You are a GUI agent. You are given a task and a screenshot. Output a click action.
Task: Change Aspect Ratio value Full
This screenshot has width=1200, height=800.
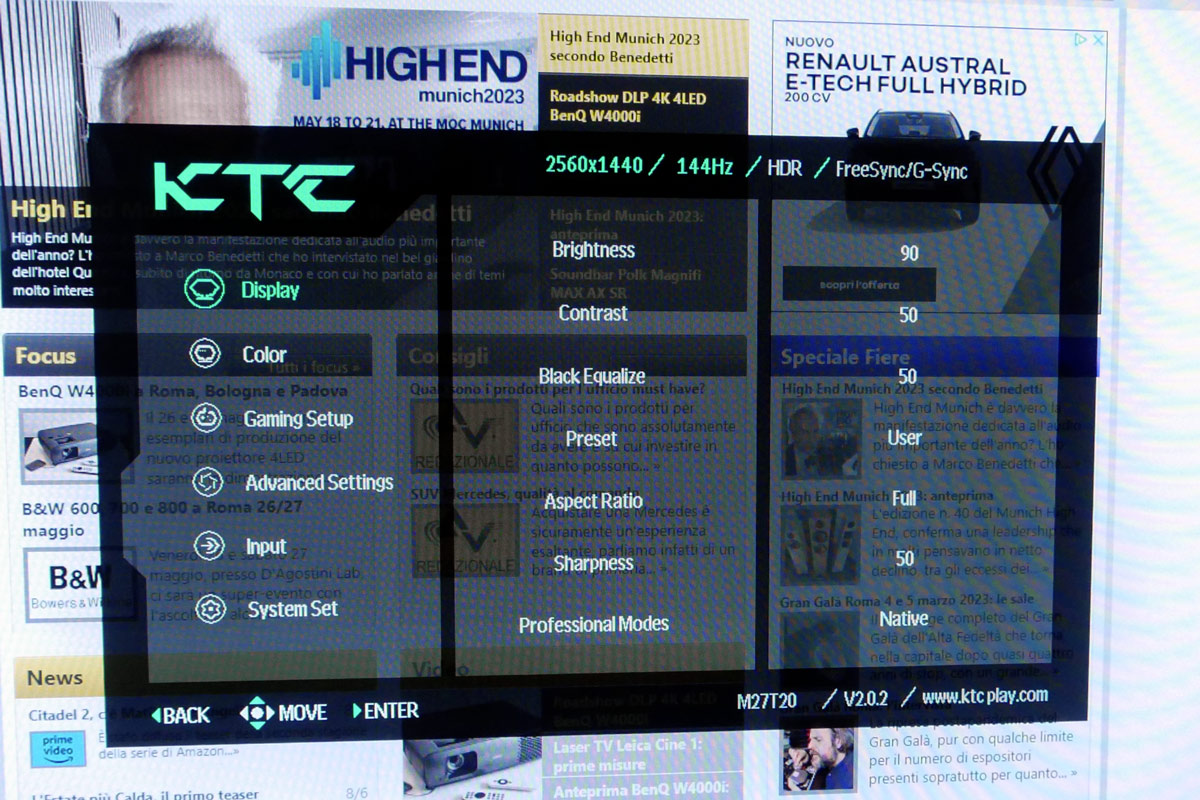[905, 498]
